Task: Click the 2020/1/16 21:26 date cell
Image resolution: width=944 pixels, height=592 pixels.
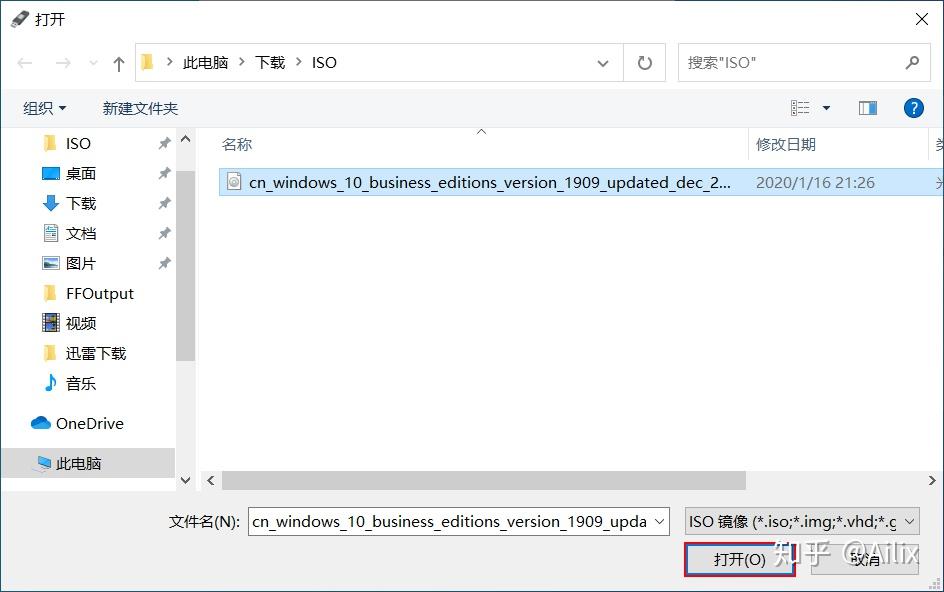Action: pyautogui.click(x=815, y=182)
